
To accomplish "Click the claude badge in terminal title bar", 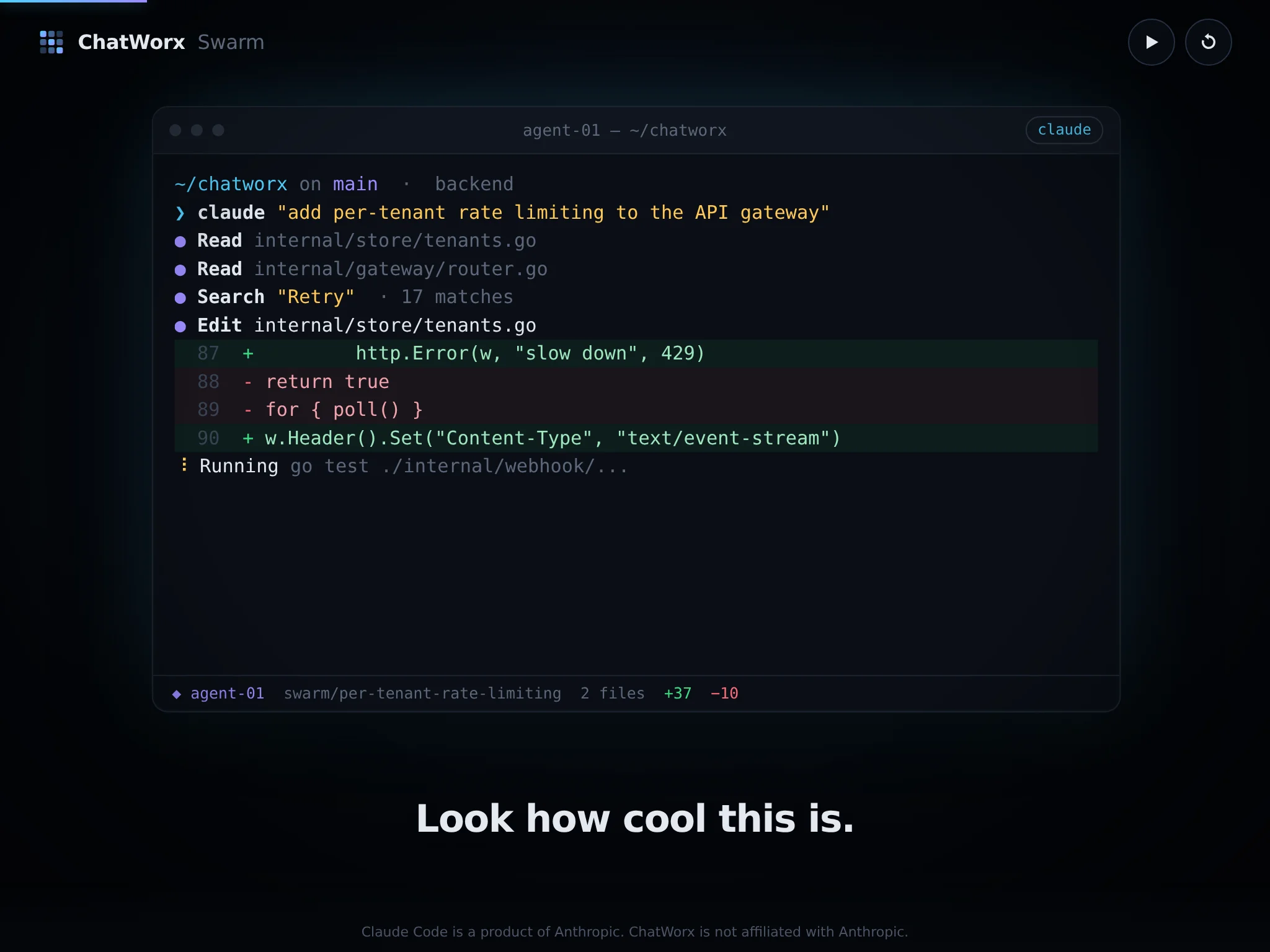I will click(1064, 130).
